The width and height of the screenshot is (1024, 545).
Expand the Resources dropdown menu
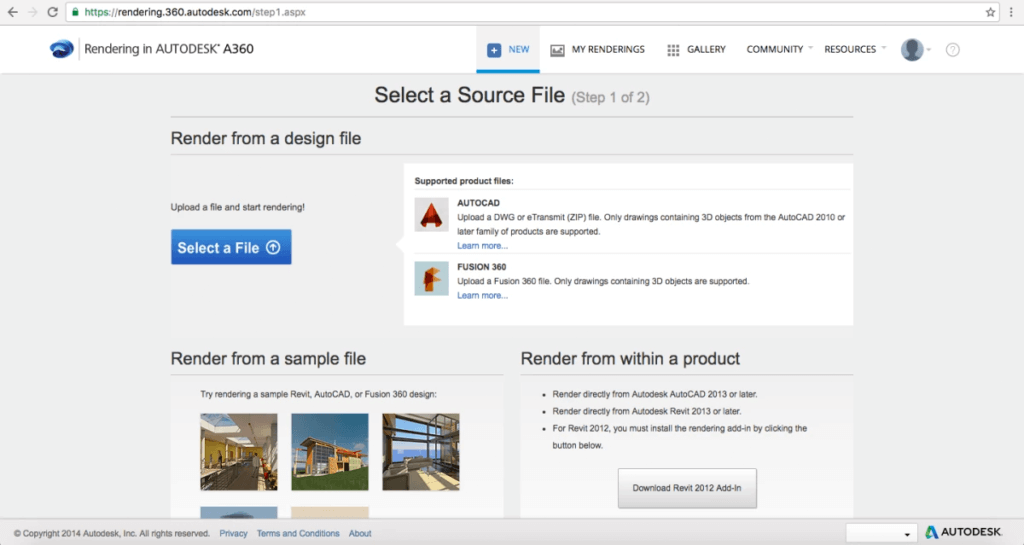pyautogui.click(x=855, y=50)
